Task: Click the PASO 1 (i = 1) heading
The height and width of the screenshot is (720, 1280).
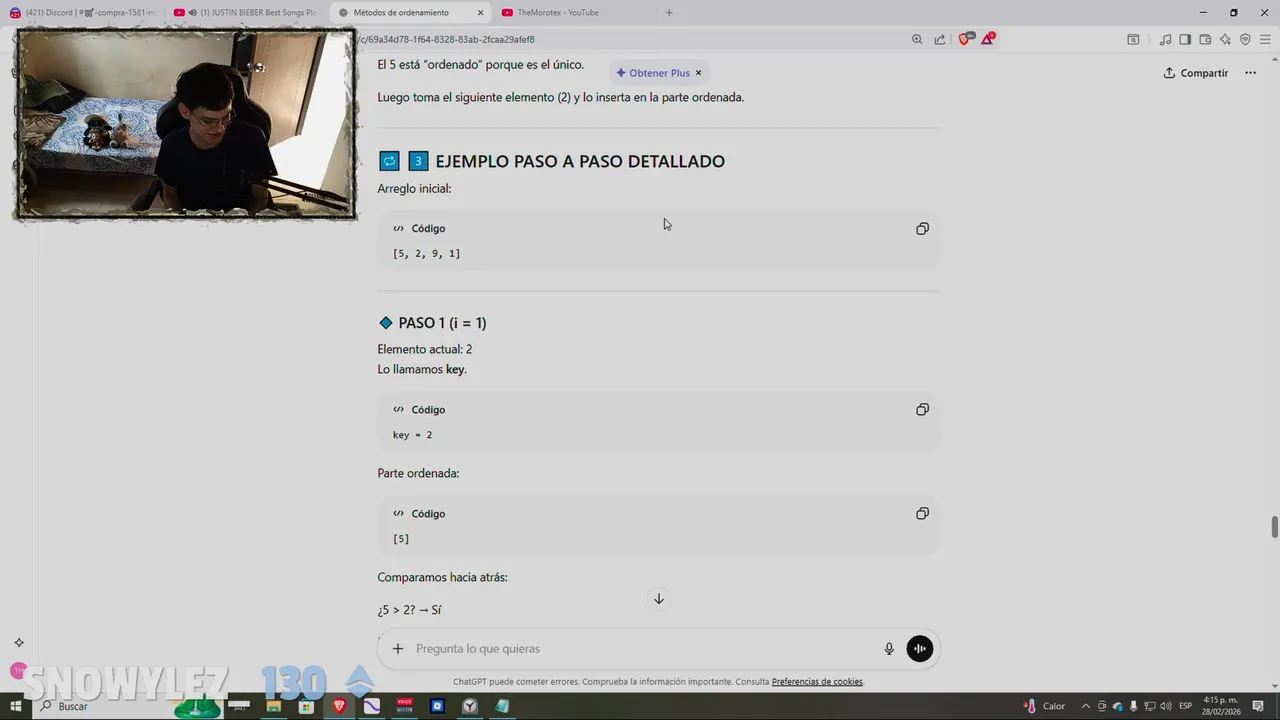Action: pyautogui.click(x=442, y=323)
